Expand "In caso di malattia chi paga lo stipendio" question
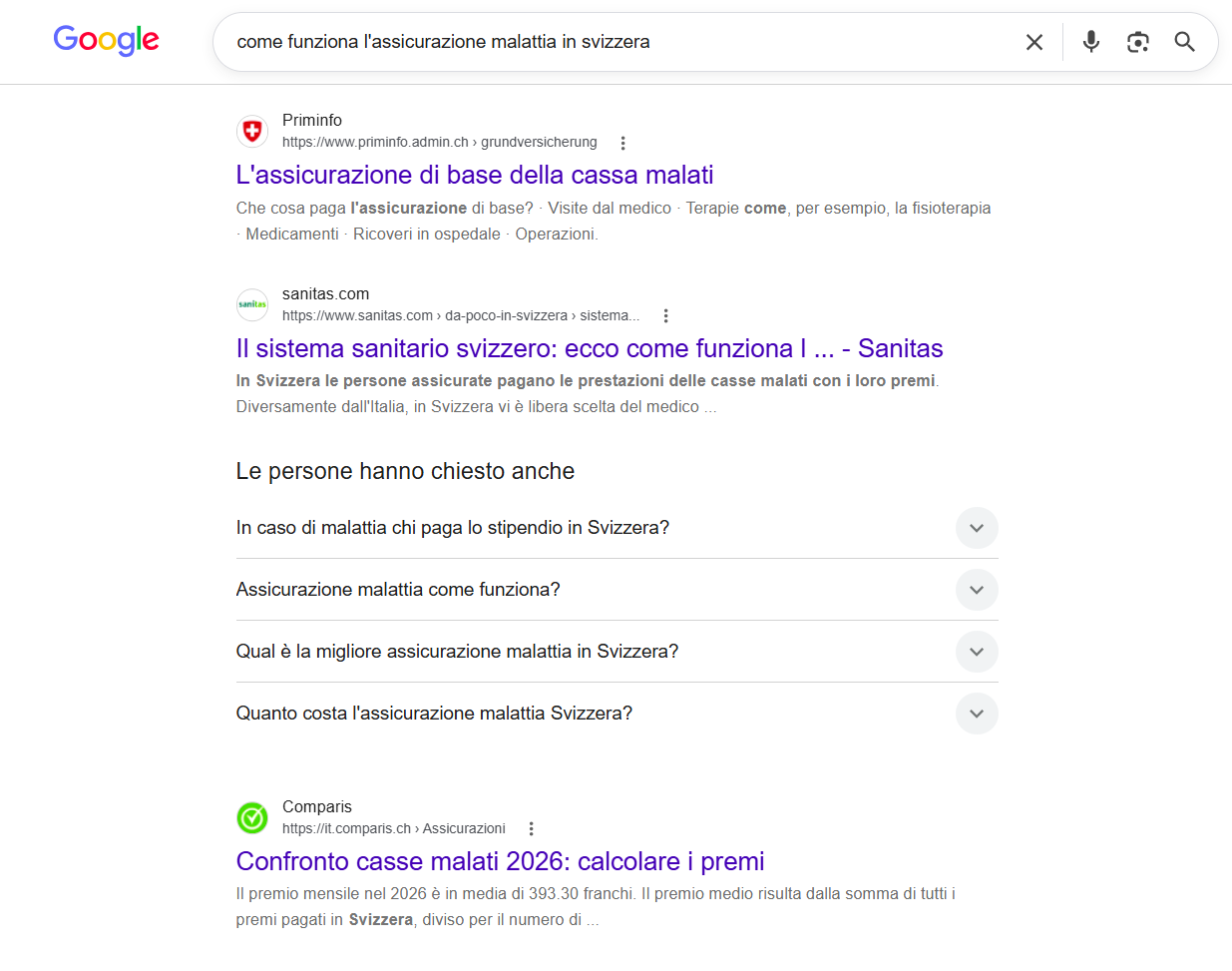This screenshot has width=1232, height=971. click(x=616, y=528)
